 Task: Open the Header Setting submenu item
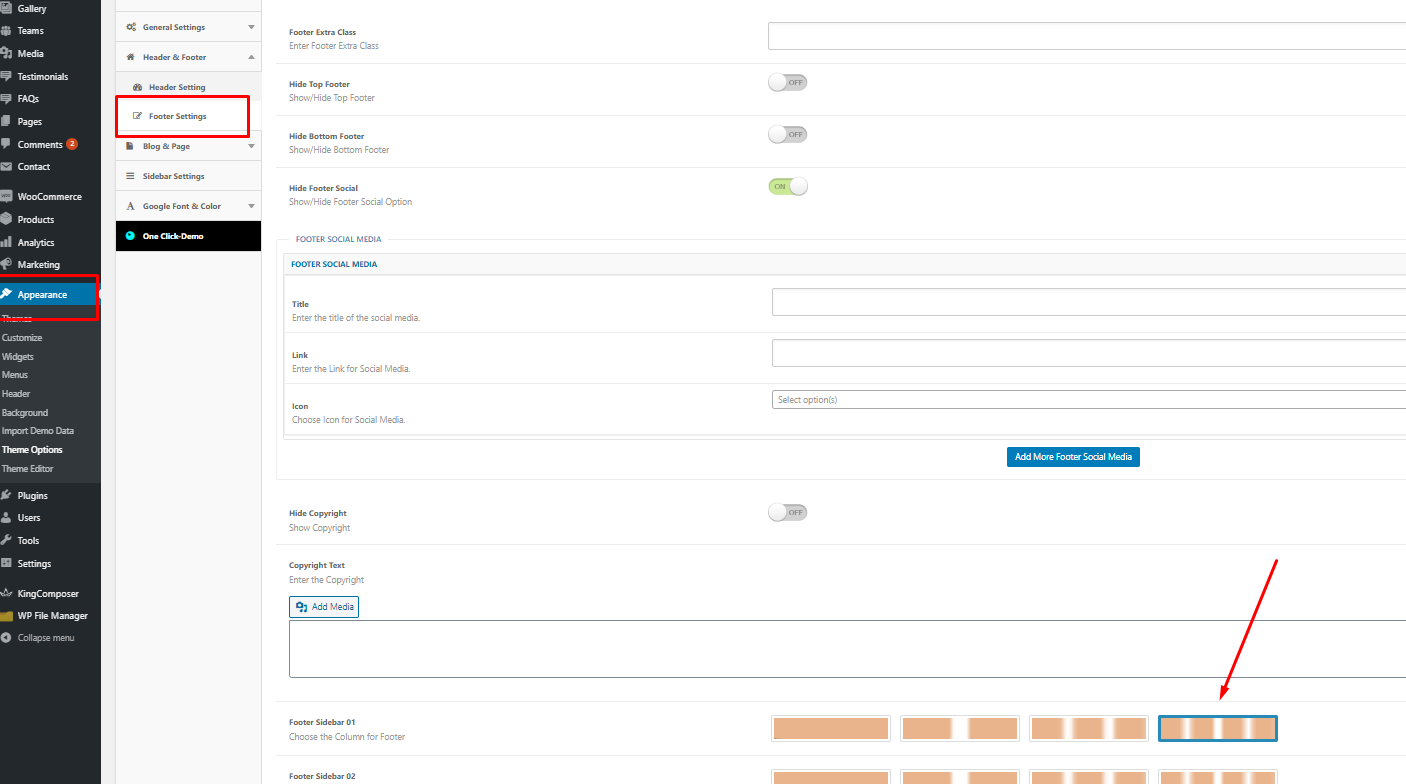click(x=177, y=87)
